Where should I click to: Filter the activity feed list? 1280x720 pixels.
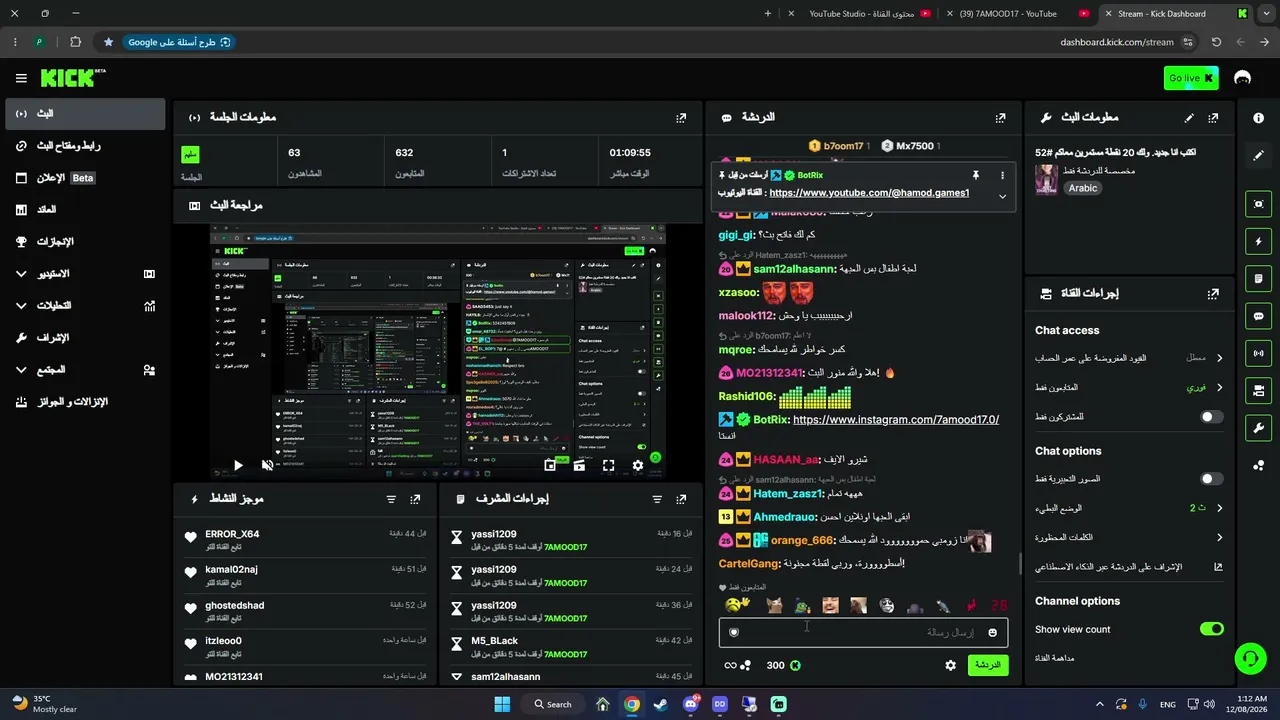click(x=391, y=499)
